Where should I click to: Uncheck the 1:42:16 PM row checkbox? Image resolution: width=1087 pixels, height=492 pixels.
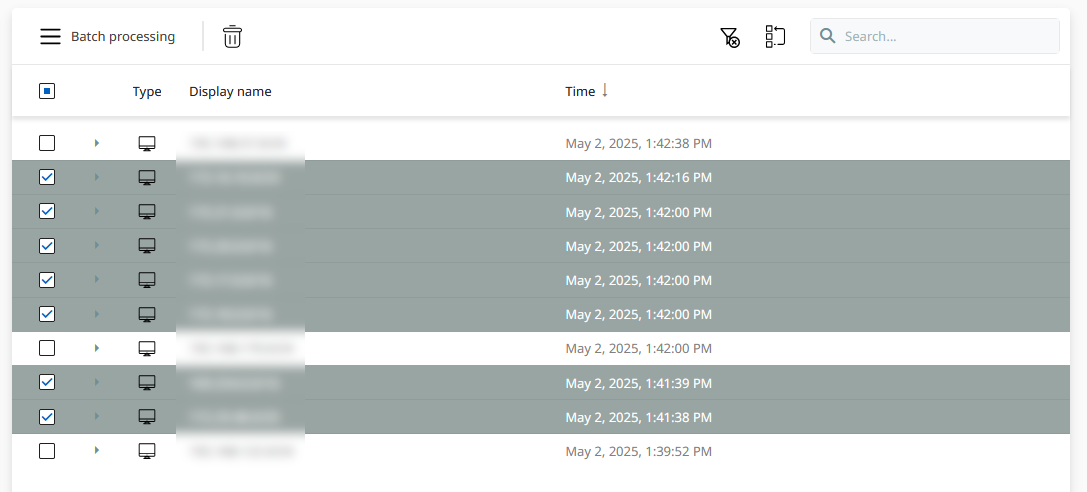(x=47, y=177)
